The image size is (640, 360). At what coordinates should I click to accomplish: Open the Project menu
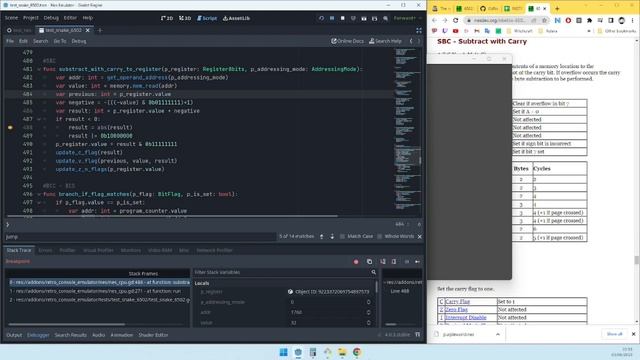tap(31, 18)
